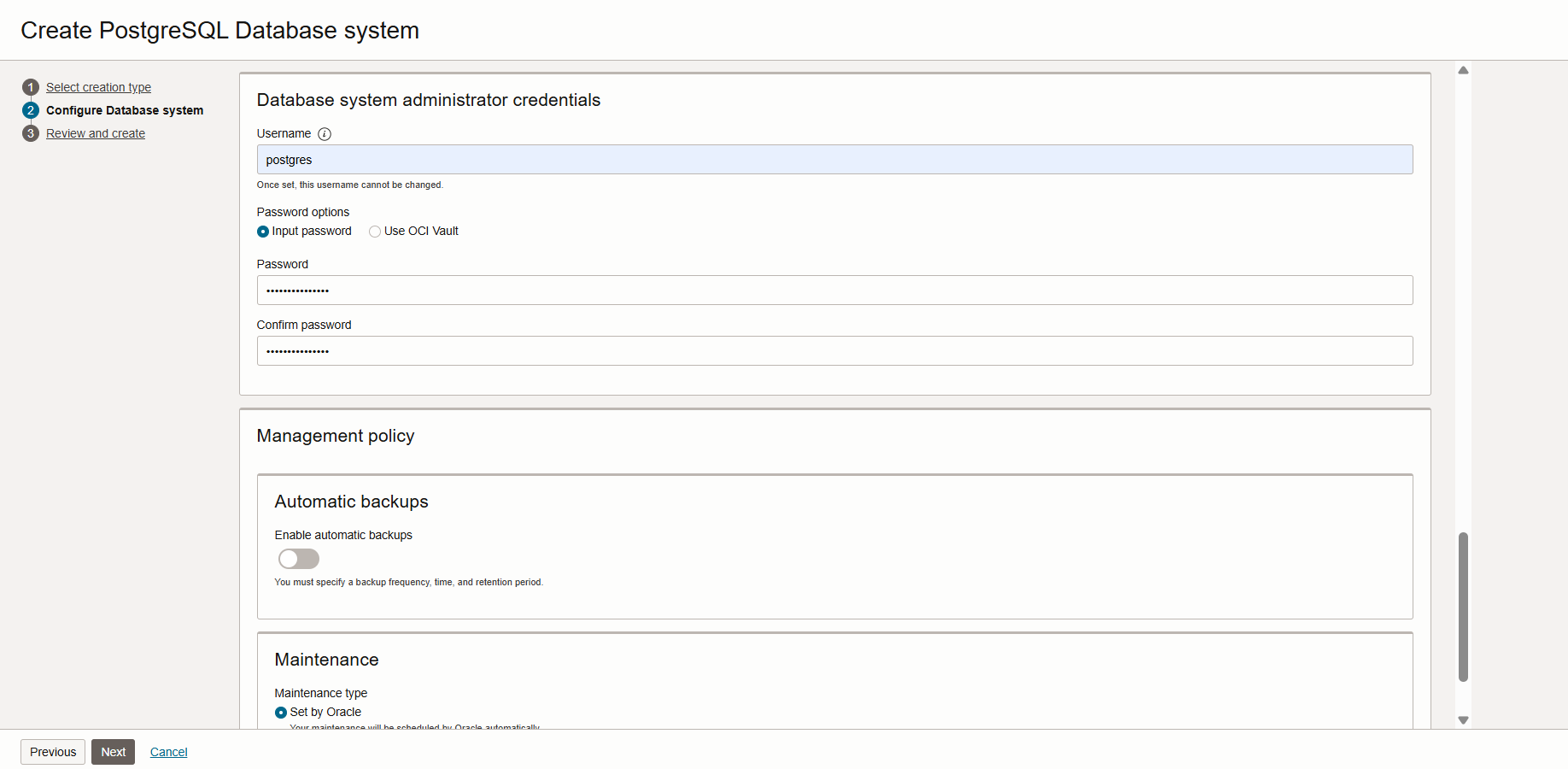Click step 3 circle icon

[x=31, y=133]
